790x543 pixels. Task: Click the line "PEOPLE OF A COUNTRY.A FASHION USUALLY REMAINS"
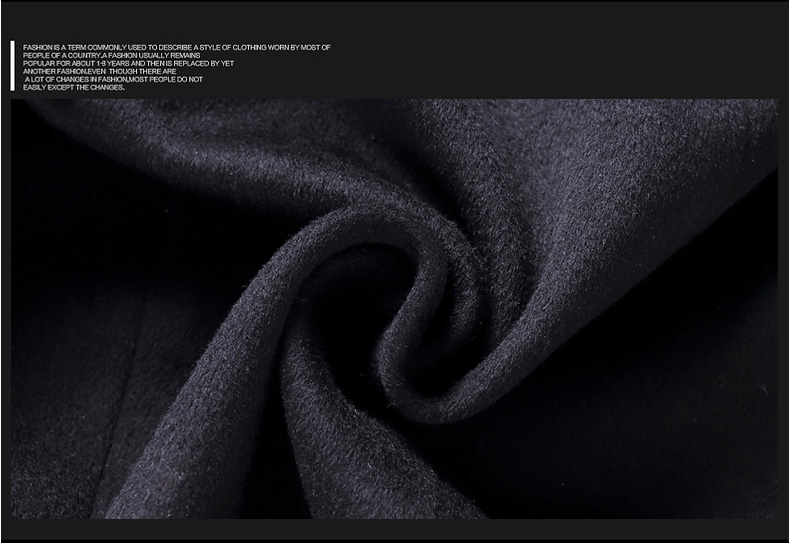(x=111, y=55)
